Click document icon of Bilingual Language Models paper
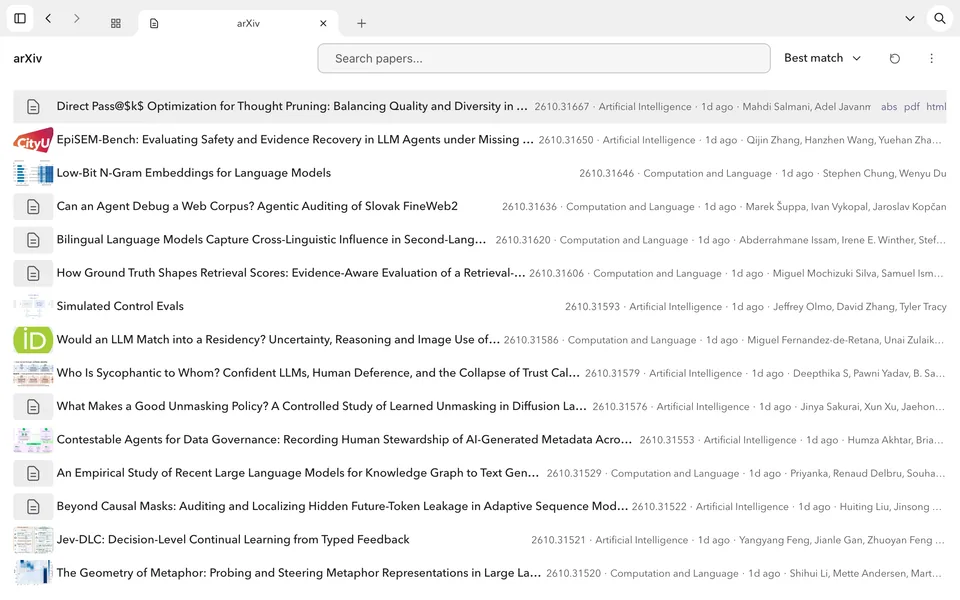This screenshot has width=960, height=600. click(x=33, y=240)
